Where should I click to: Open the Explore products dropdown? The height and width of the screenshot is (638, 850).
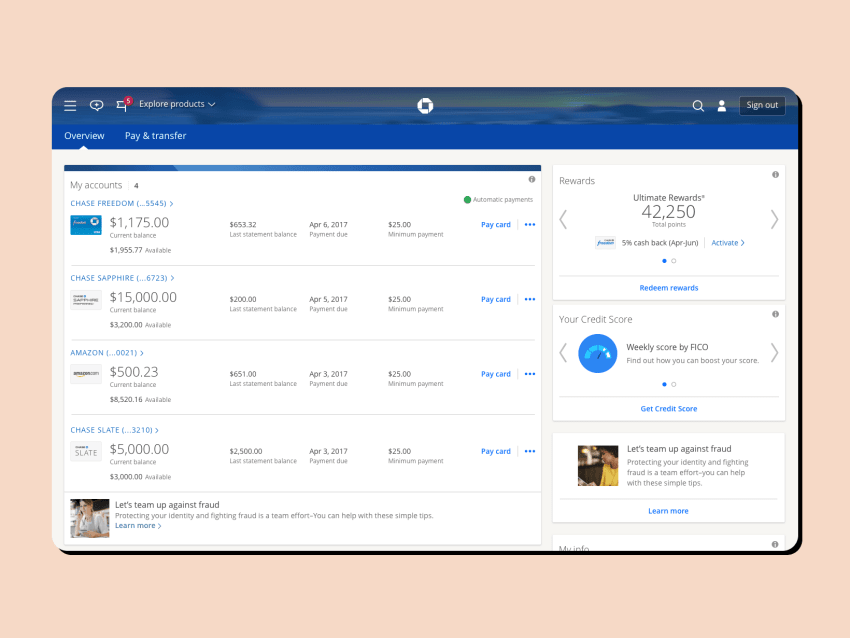coord(175,104)
